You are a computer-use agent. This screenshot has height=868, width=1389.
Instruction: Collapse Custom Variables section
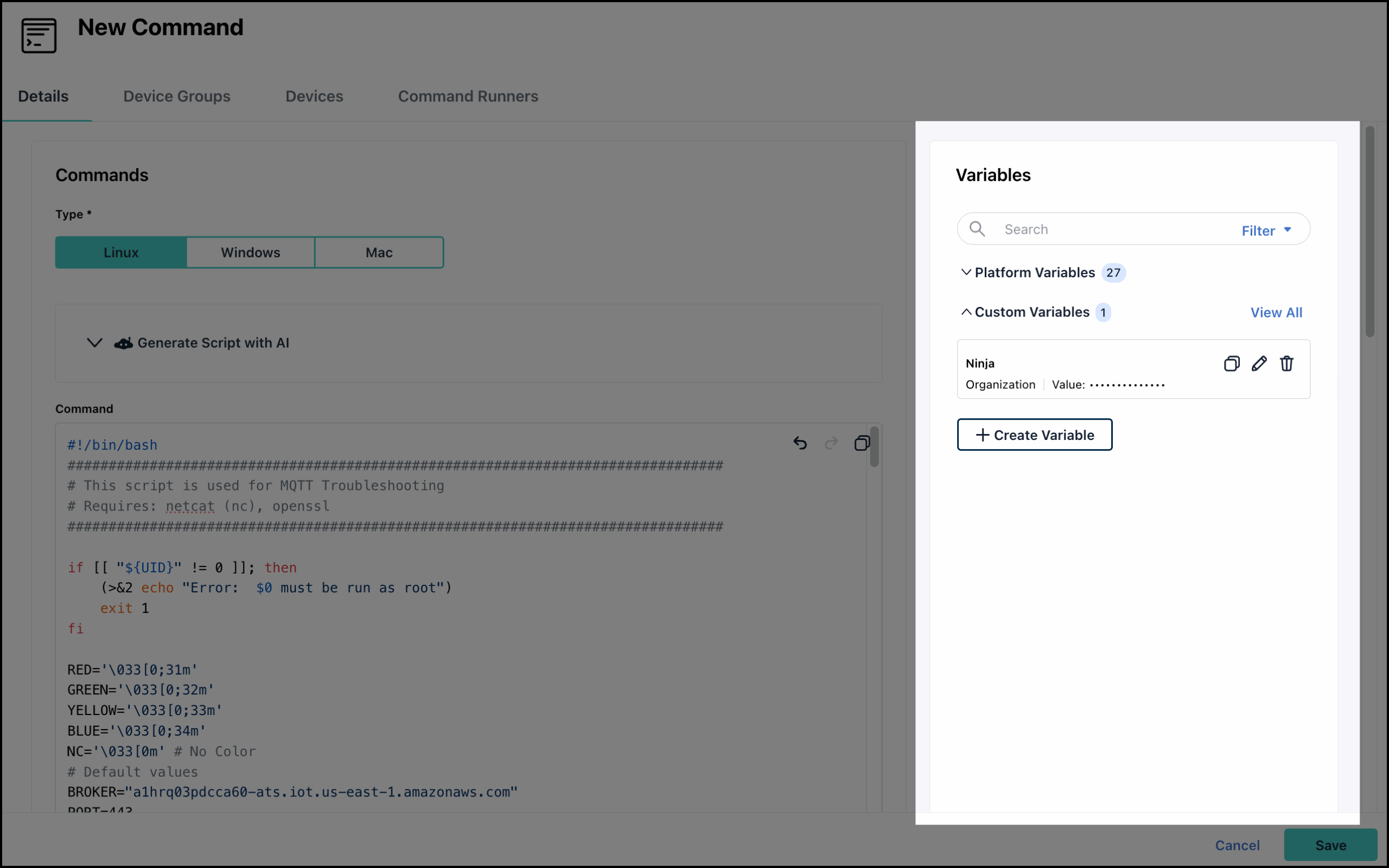coord(966,312)
